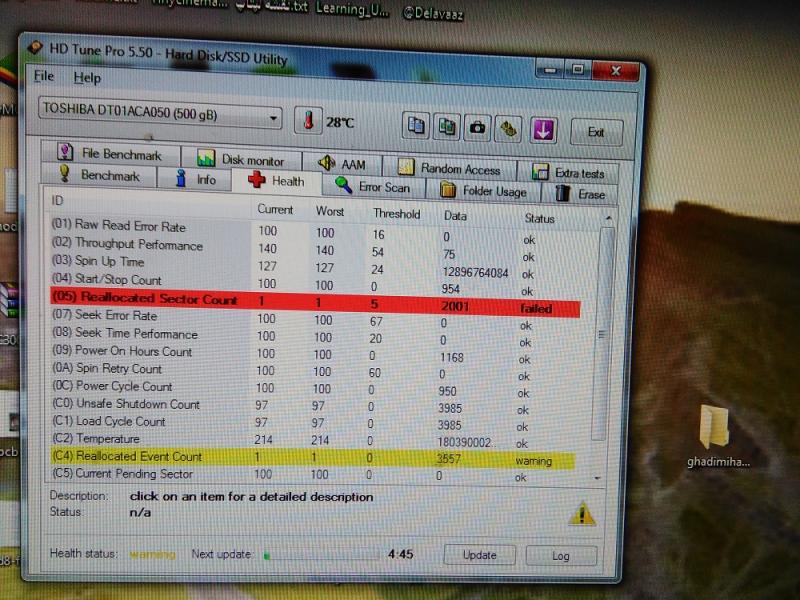This screenshot has height=600, width=800.
Task: Click the Worst column header
Action: click(330, 211)
